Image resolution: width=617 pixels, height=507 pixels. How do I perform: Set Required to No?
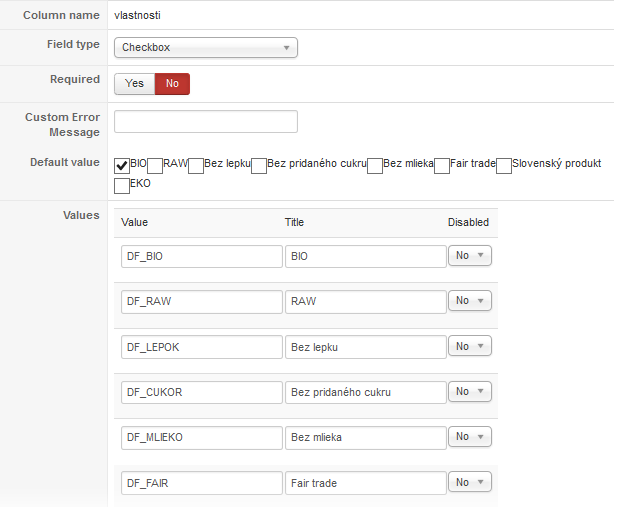(x=172, y=84)
